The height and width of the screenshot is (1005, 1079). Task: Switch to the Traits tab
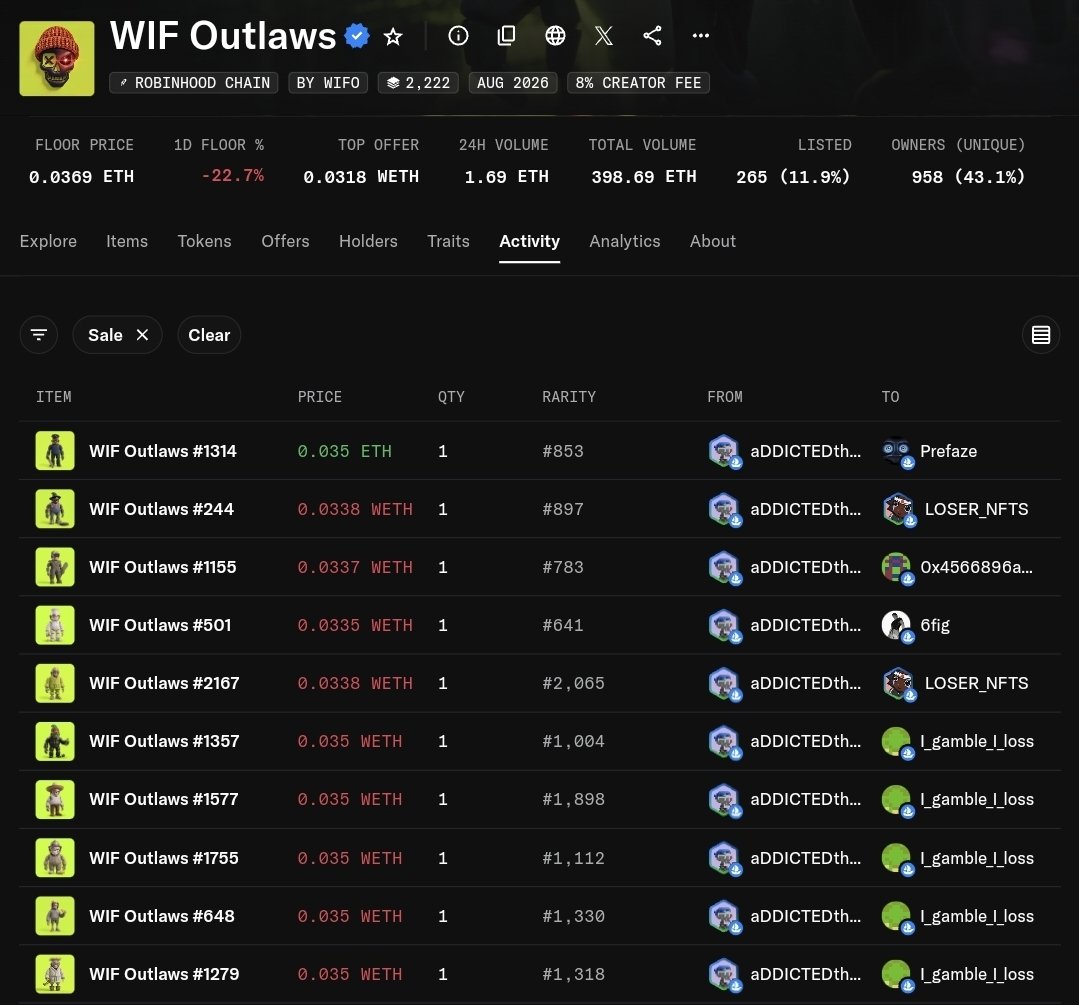click(x=448, y=241)
